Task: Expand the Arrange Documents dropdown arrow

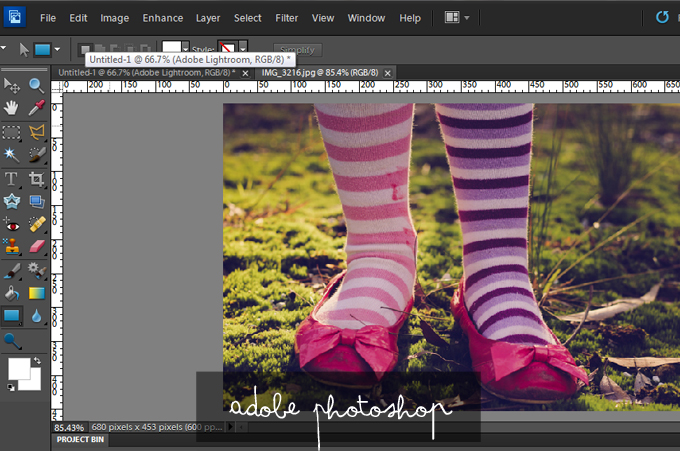Action: [x=467, y=18]
